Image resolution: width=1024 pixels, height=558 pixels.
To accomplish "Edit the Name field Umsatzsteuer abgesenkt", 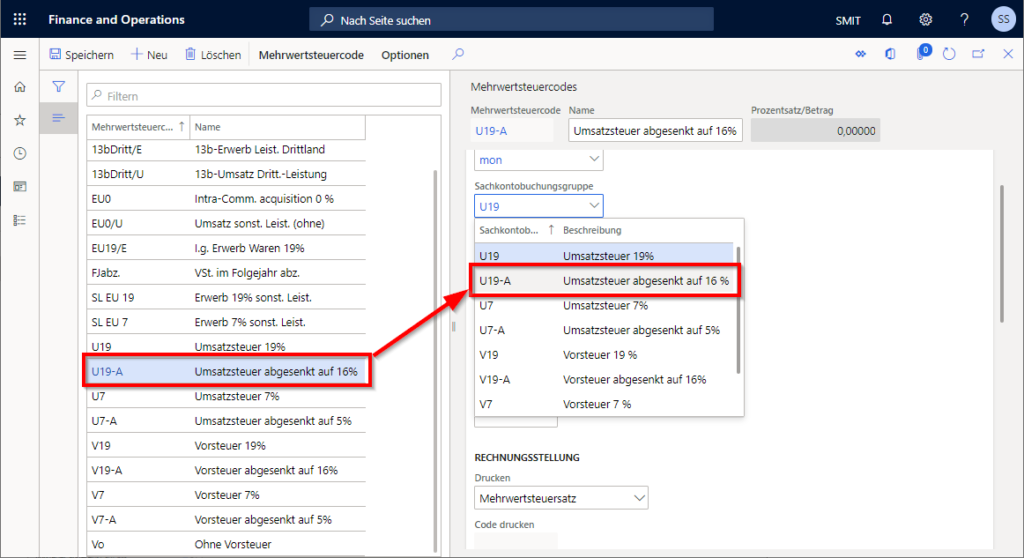I will (655, 131).
